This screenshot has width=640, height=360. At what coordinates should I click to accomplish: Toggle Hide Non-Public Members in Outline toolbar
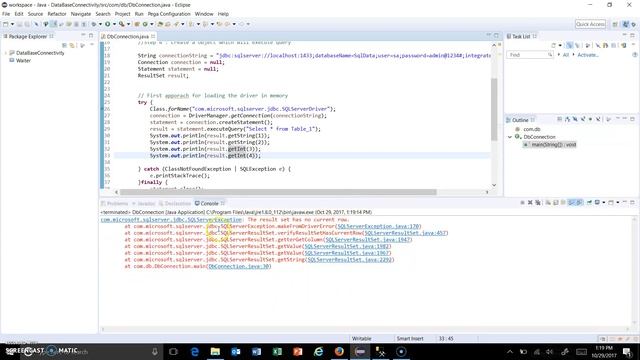591,119
